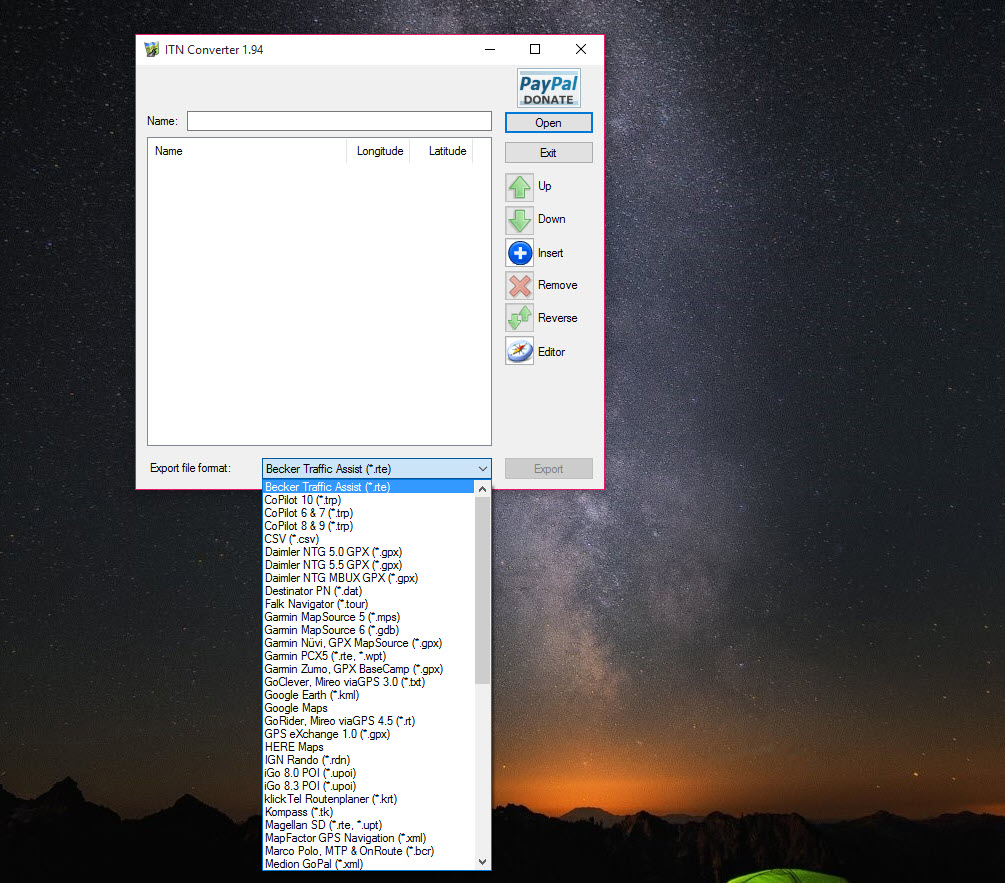Select MapFactor GPS Navigation (*.xml)
This screenshot has width=1005, height=883.
(369, 838)
